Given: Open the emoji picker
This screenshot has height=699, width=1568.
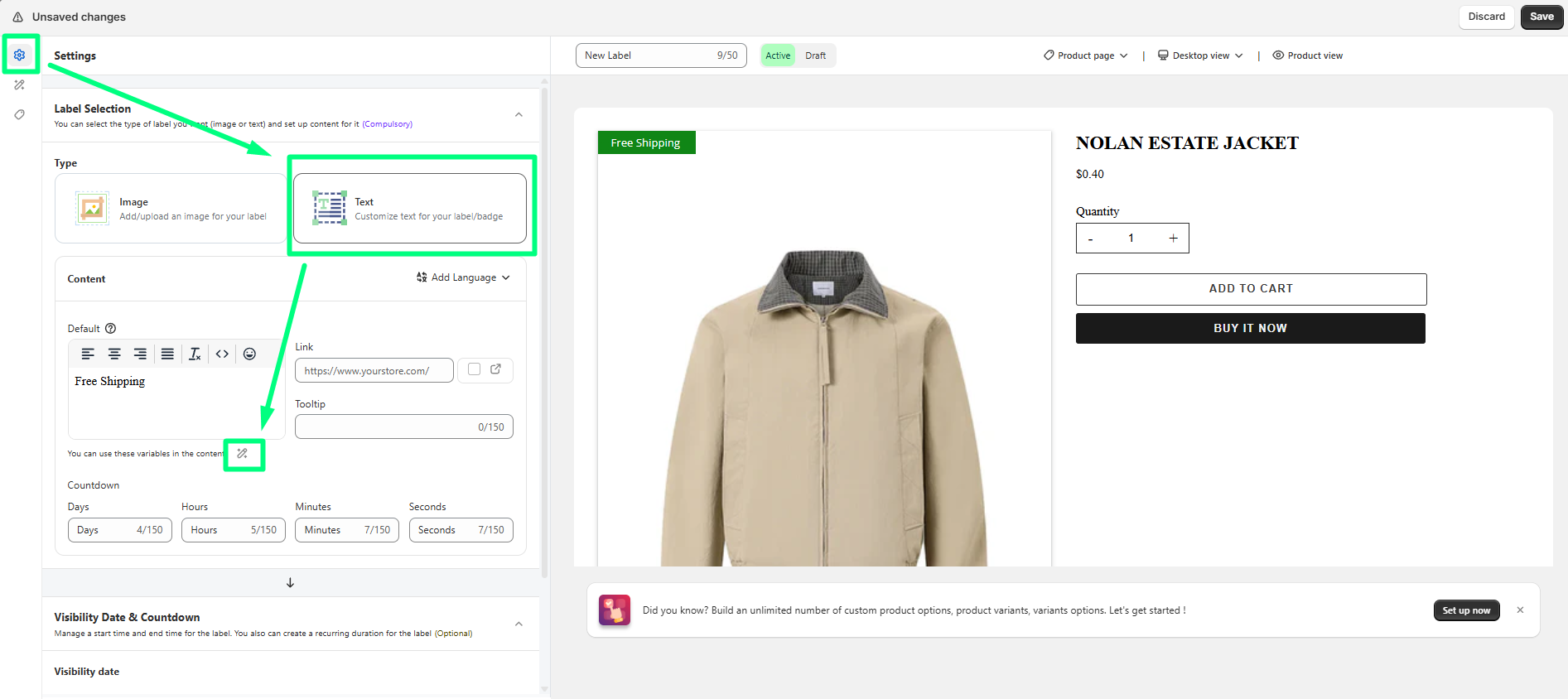Looking at the screenshot, I should point(249,354).
